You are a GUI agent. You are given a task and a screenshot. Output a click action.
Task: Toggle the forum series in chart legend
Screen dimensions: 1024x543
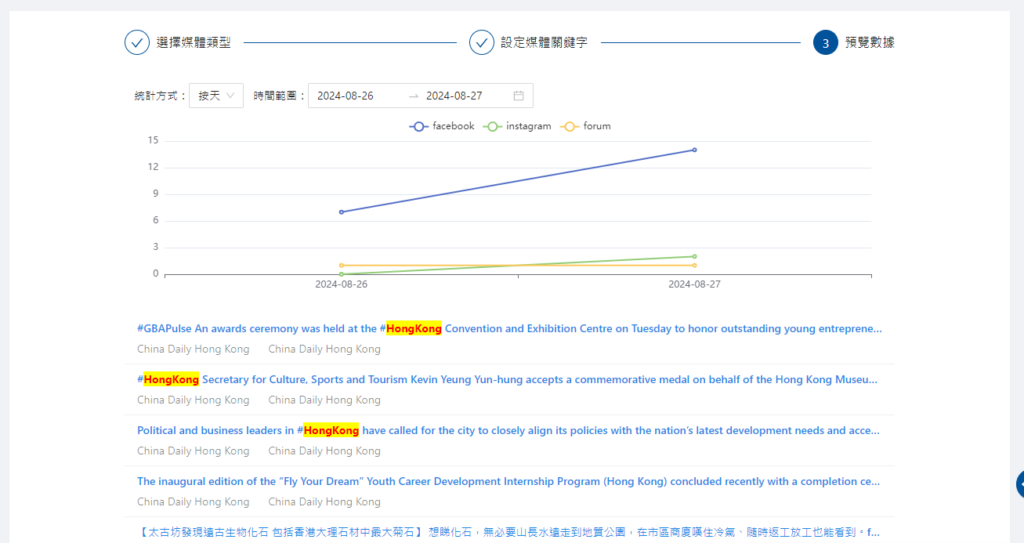pyautogui.click(x=586, y=126)
